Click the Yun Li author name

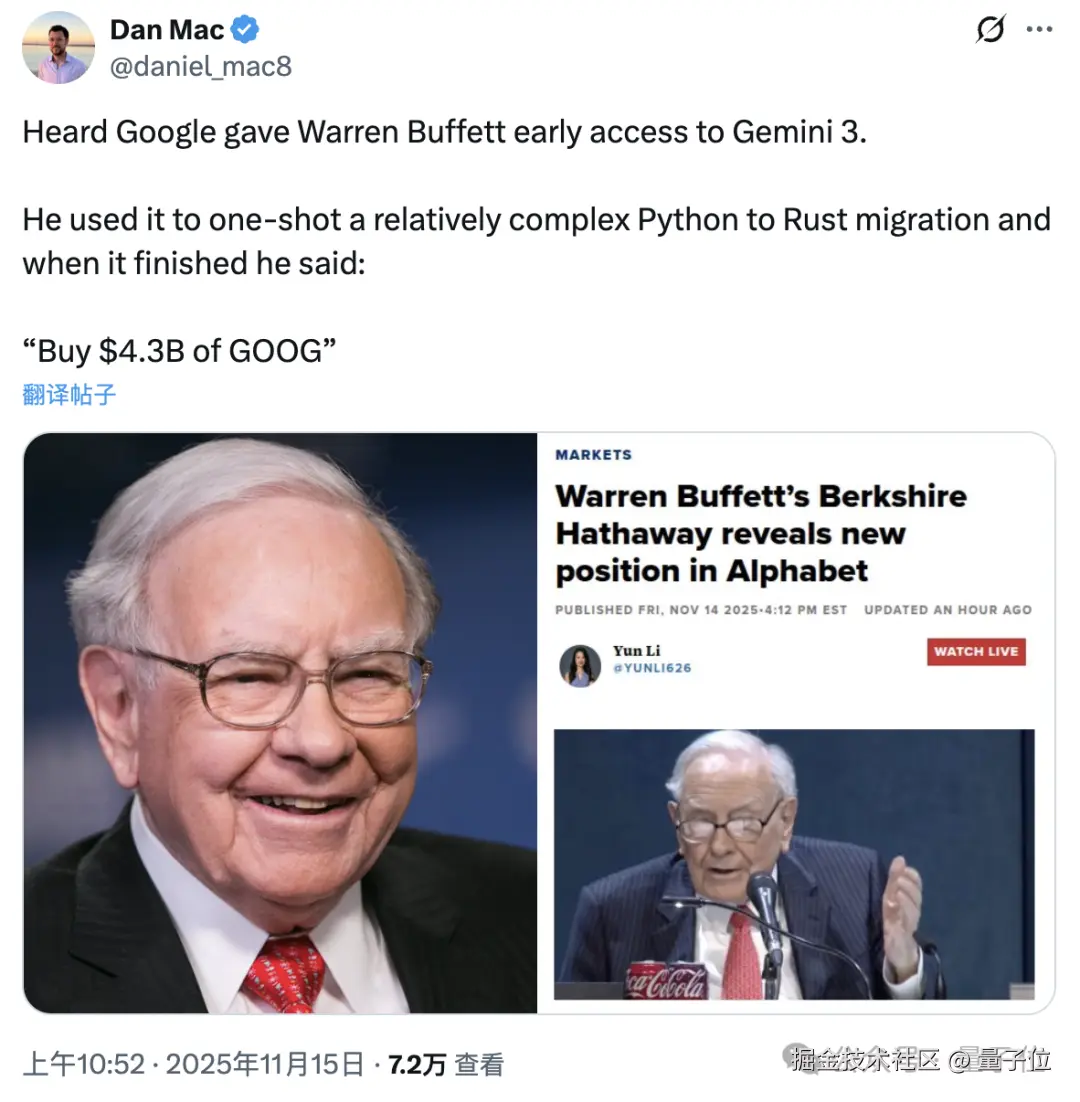click(637, 651)
